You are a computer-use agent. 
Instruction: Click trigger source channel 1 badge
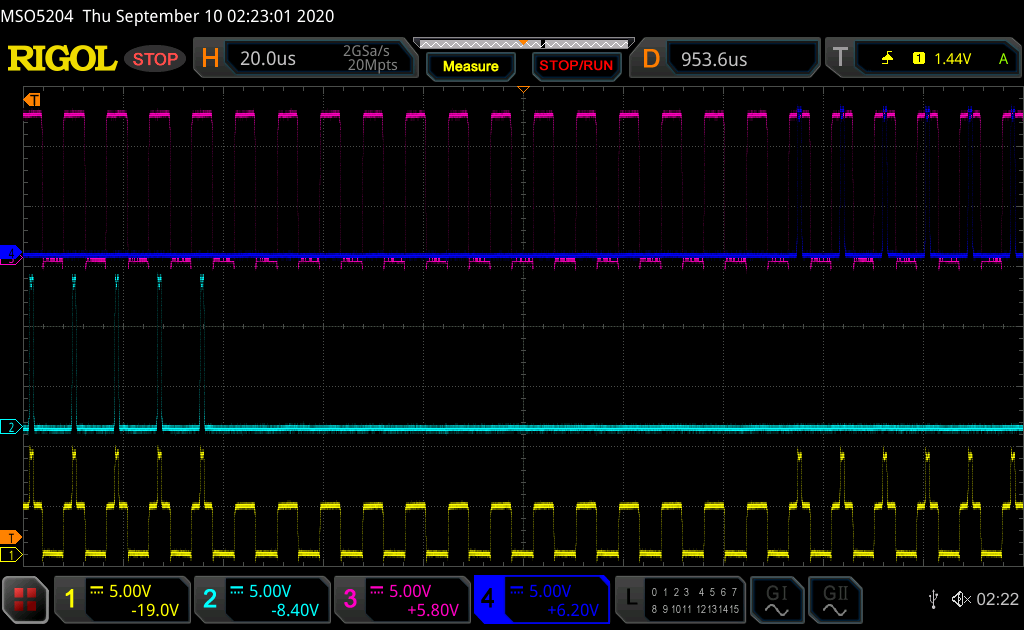pos(918,59)
